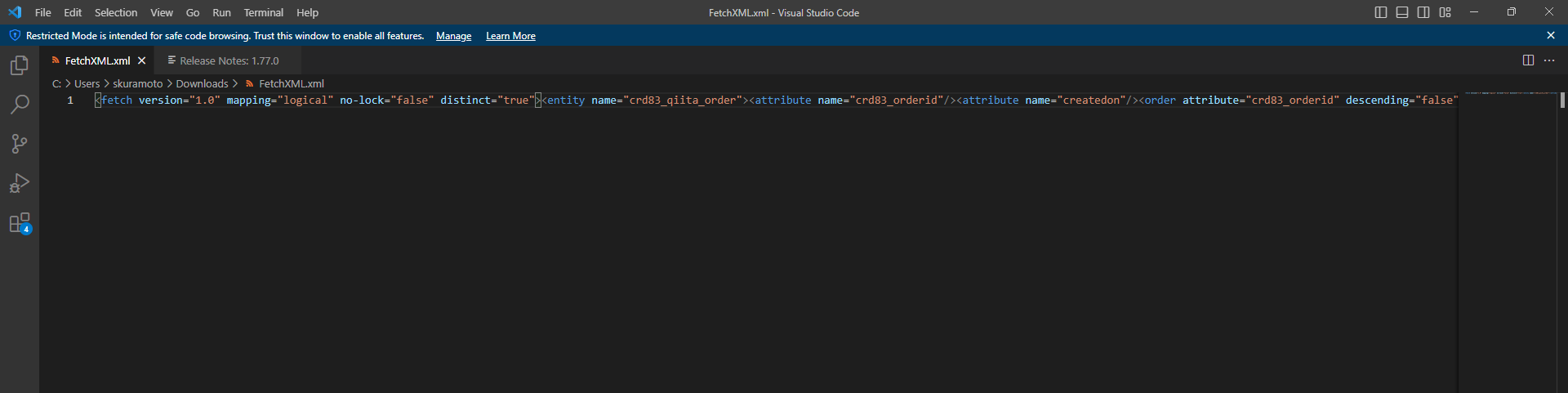Click the 'crd83_qiita_order' entity name value

(683, 100)
